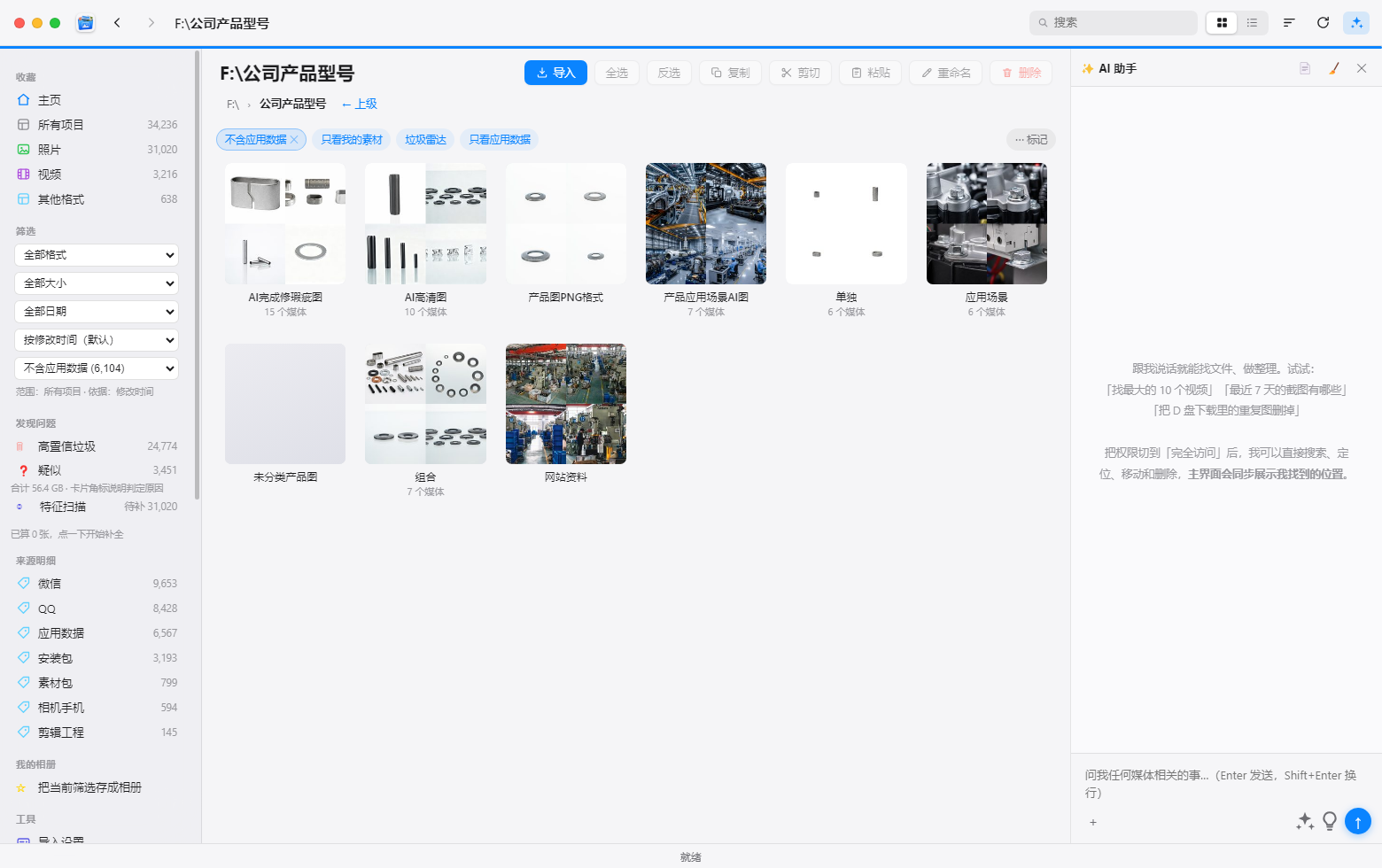Open AI高清图 folder thumbnail

[x=425, y=223]
